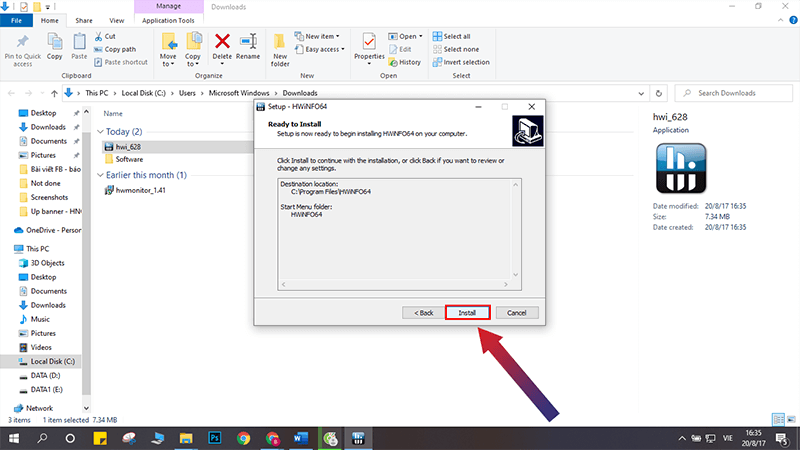Open the DATA1 (E:) drive
Viewport: 800px width, 450px height.
tap(41, 389)
